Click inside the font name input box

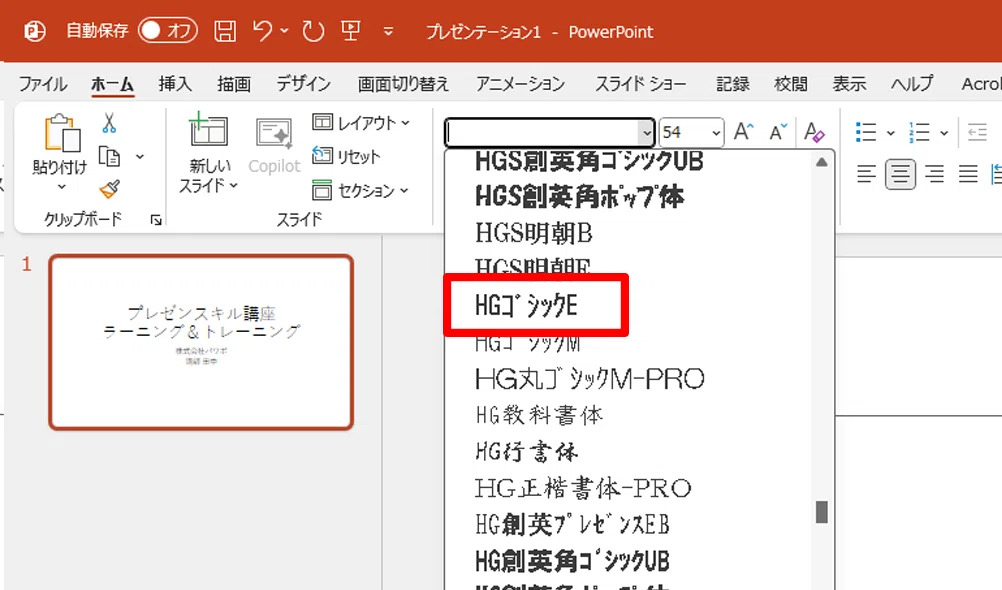click(543, 132)
